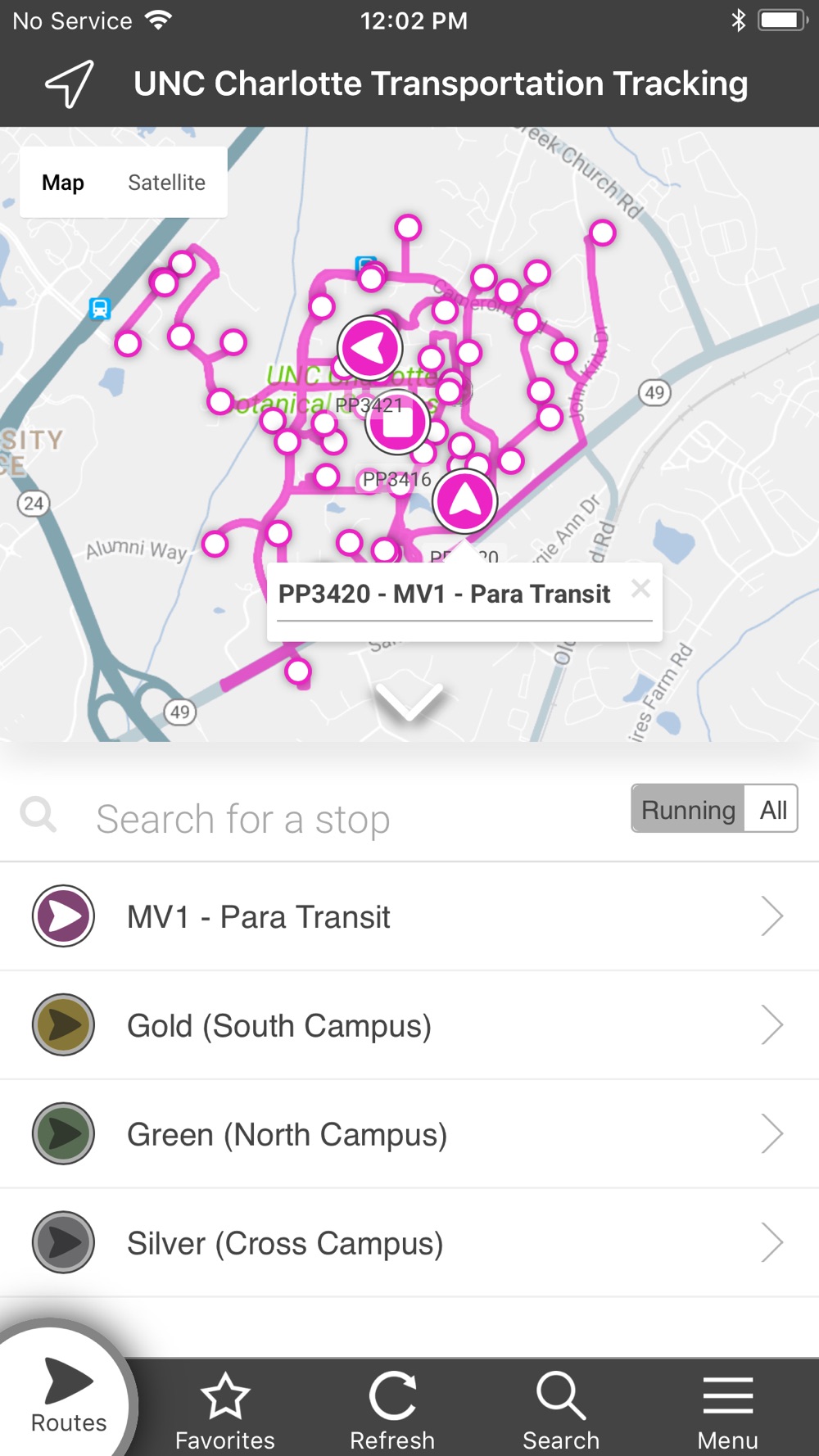Close the PP3420 info popup
819x1456 pixels.
(641, 588)
